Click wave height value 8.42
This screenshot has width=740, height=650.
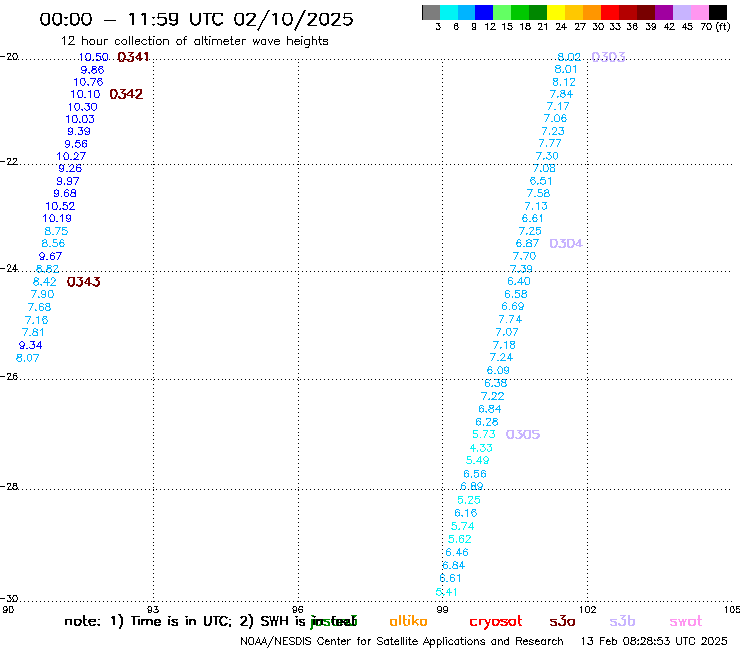tap(45, 282)
